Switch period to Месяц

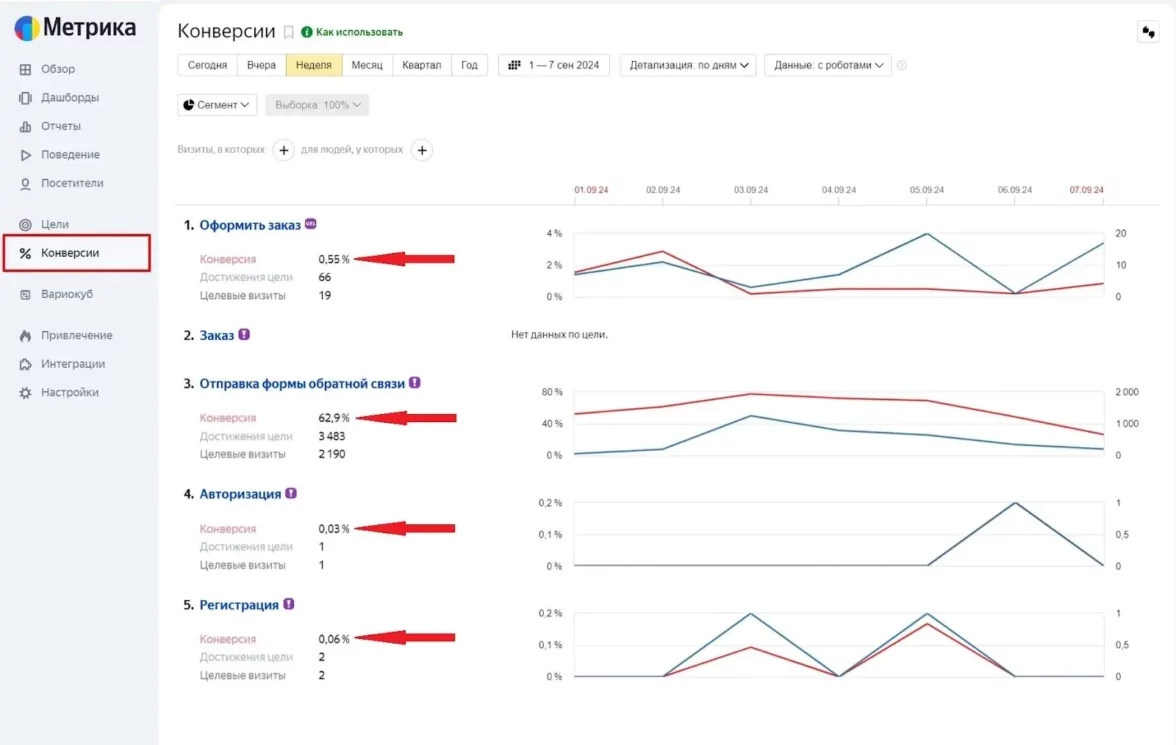pyautogui.click(x=367, y=65)
